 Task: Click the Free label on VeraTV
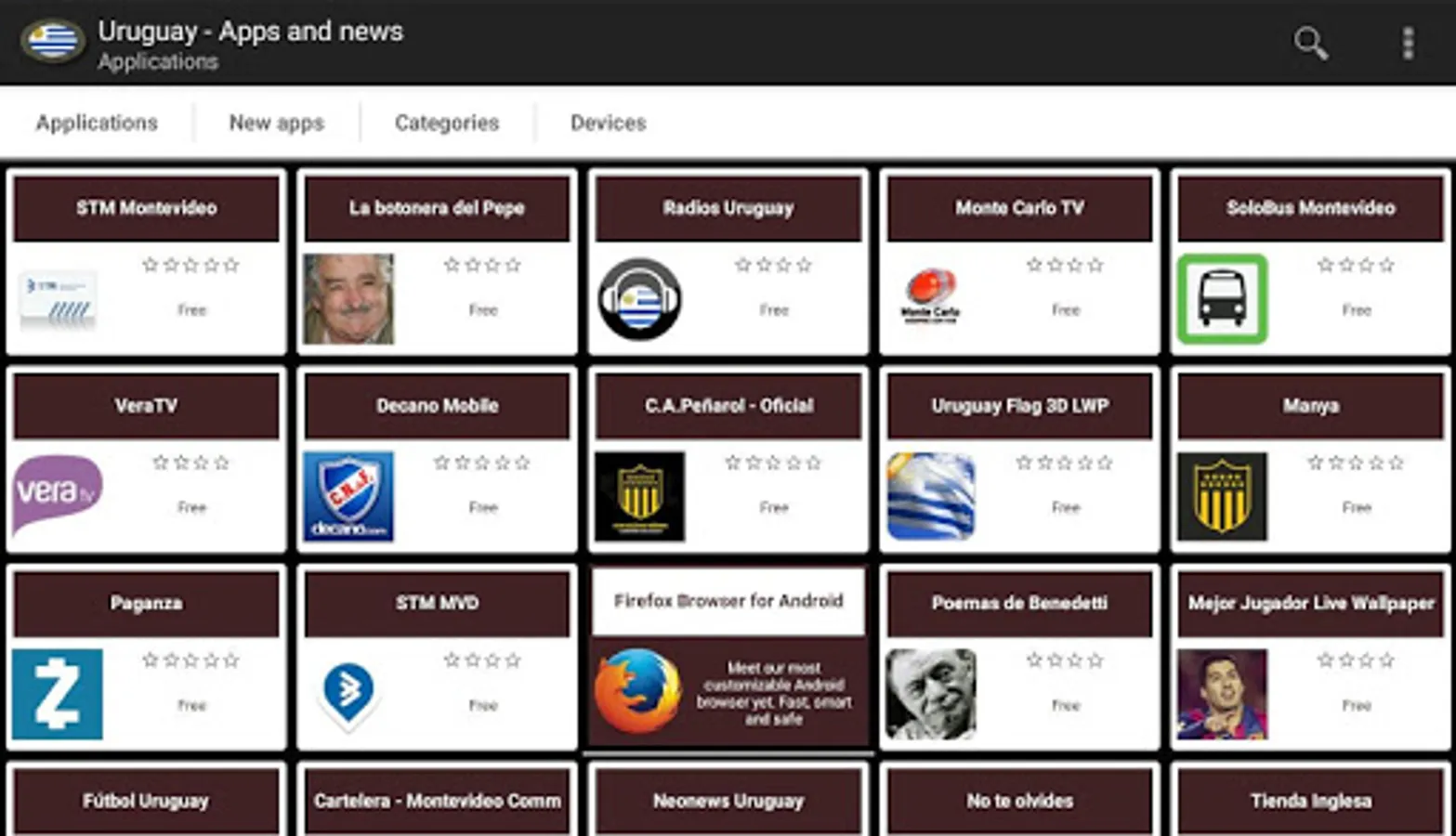point(191,508)
